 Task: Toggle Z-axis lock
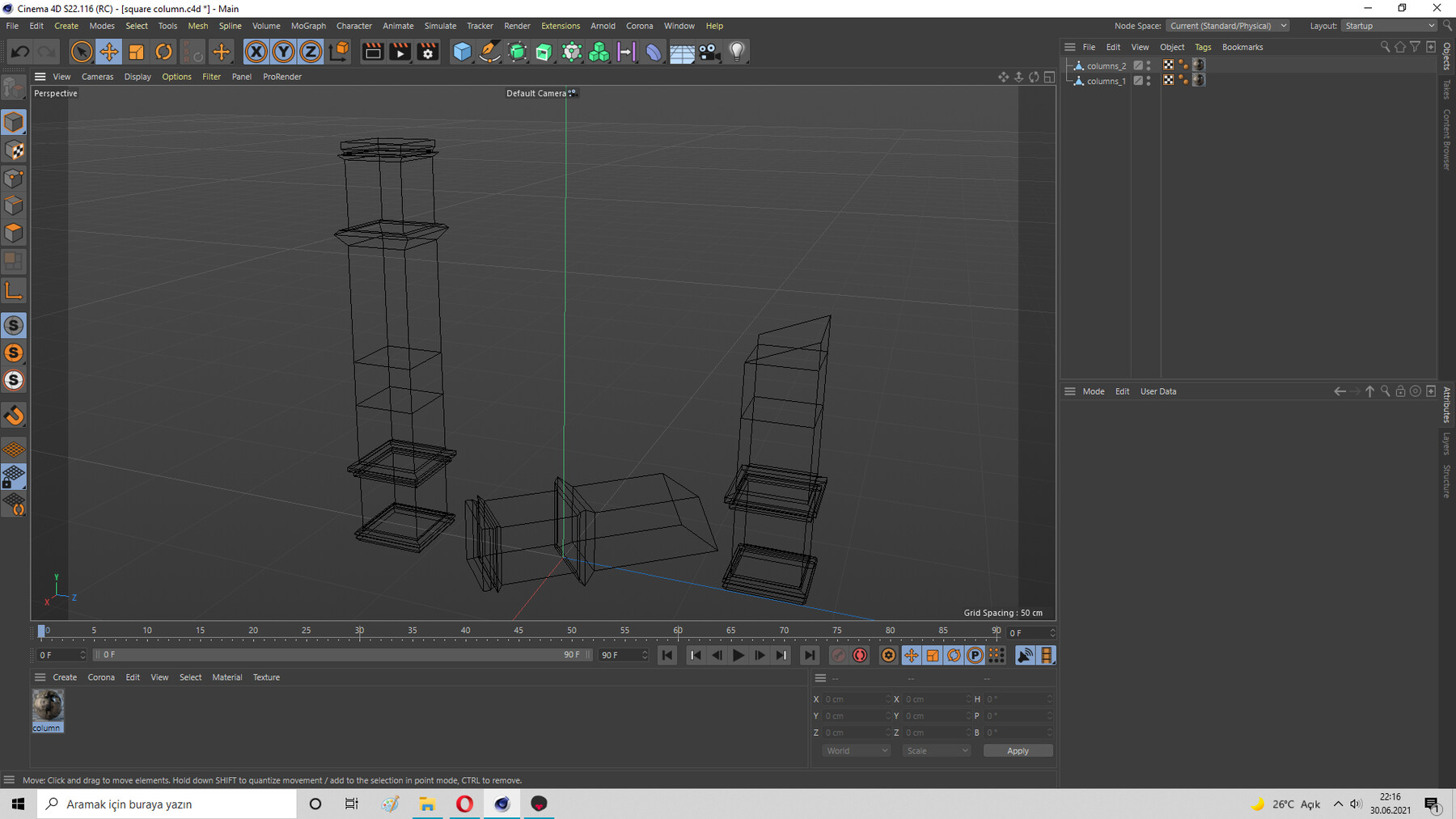tap(311, 52)
